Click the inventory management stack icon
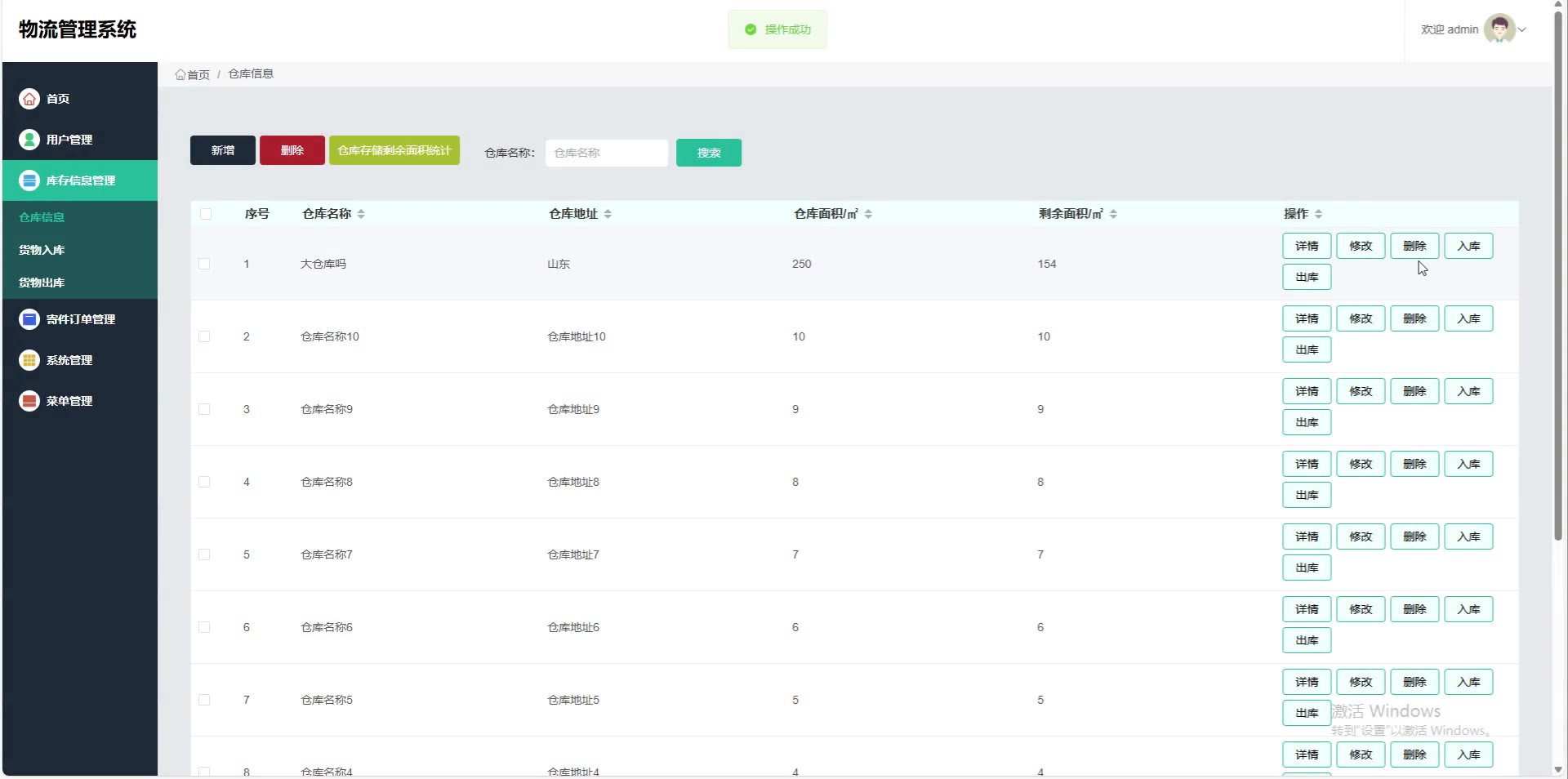The width and height of the screenshot is (1568, 779). click(29, 180)
